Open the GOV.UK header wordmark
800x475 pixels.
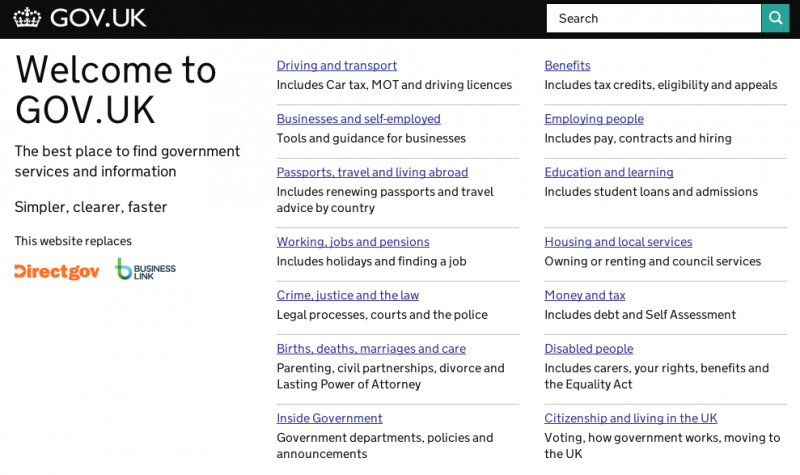coord(98,18)
